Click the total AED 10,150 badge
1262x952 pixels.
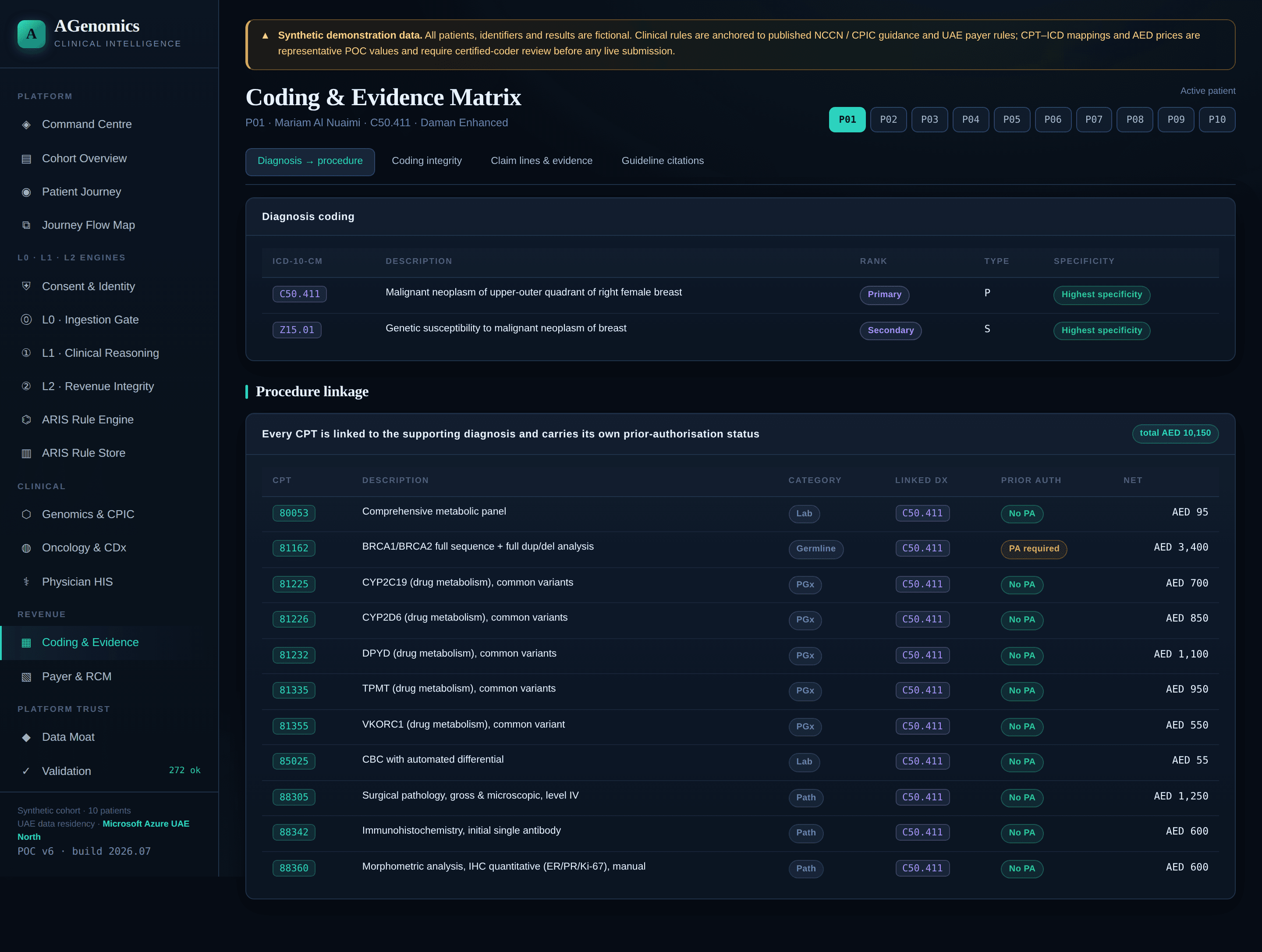[x=1175, y=433]
